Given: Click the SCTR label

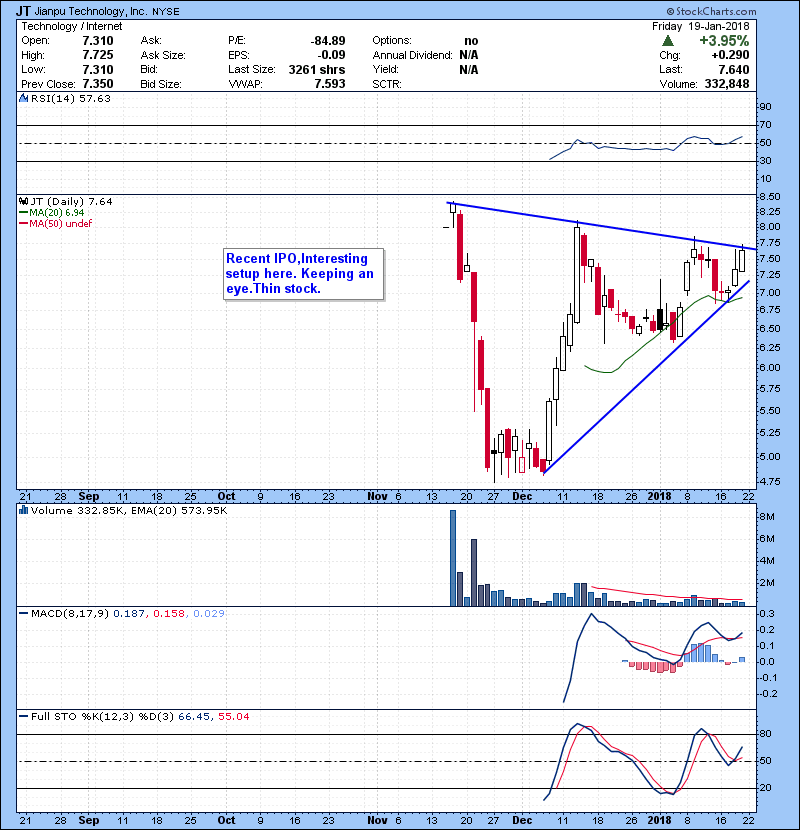Looking at the screenshot, I should coord(387,84).
